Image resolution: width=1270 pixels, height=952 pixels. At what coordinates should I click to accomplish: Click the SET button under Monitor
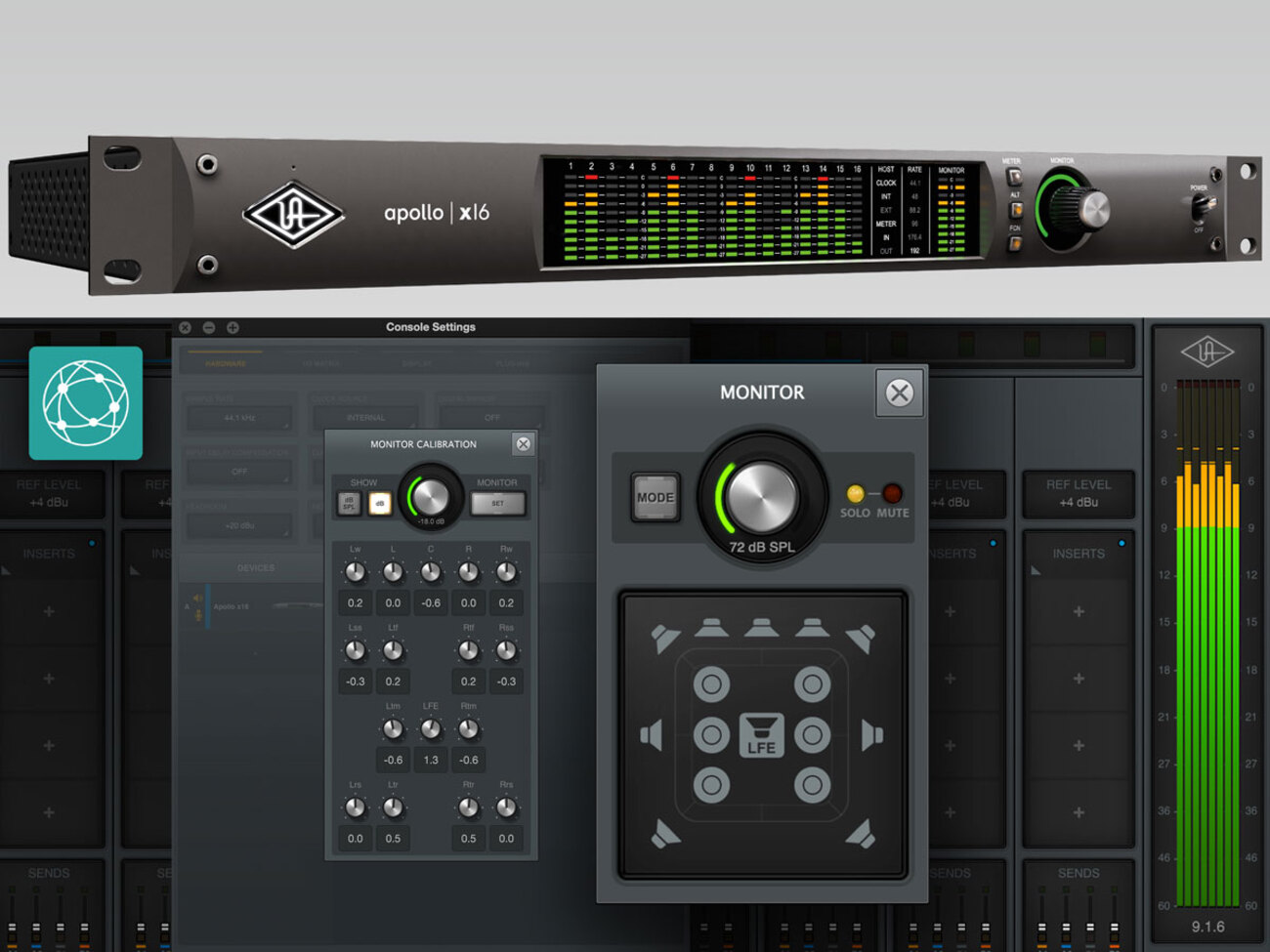(498, 504)
